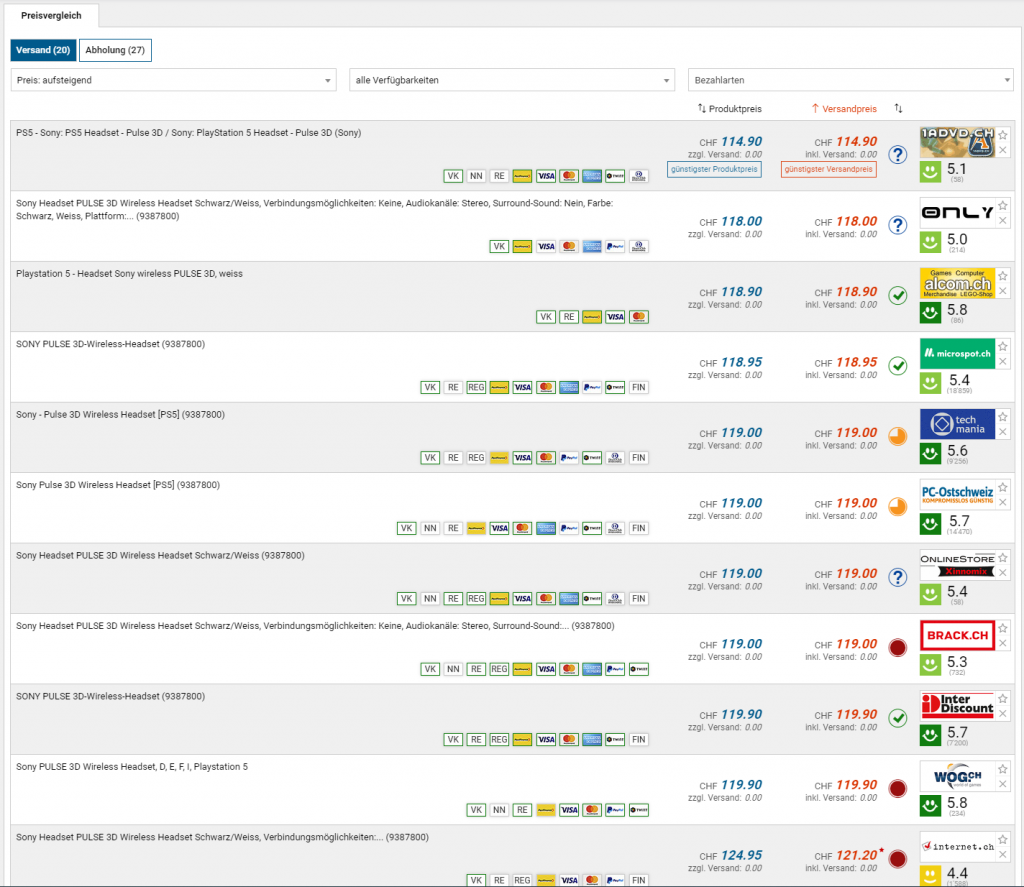This screenshot has height=887, width=1024.
Task: Favorite the BRACK.CH shop via star icon
Action: 1003,627
